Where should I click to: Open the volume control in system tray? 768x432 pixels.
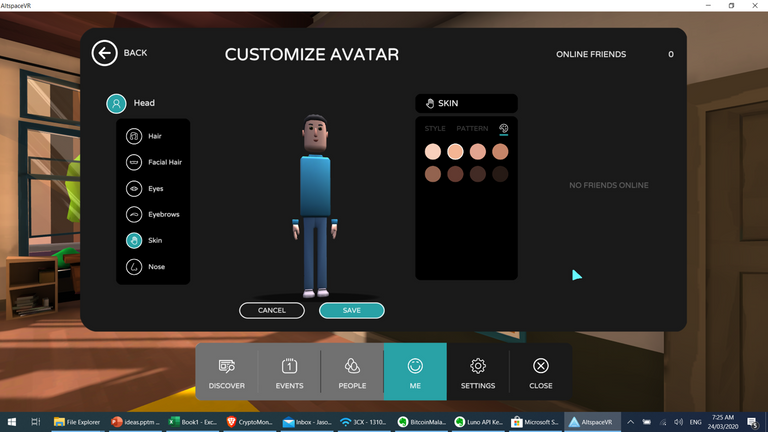pyautogui.click(x=678, y=422)
